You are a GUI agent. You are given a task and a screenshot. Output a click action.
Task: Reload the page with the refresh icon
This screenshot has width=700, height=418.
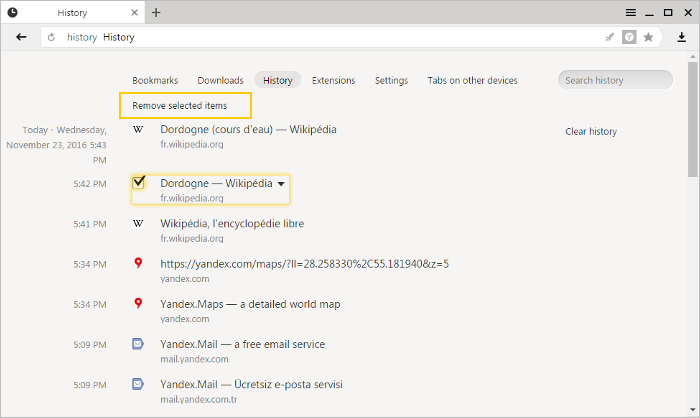coord(51,37)
